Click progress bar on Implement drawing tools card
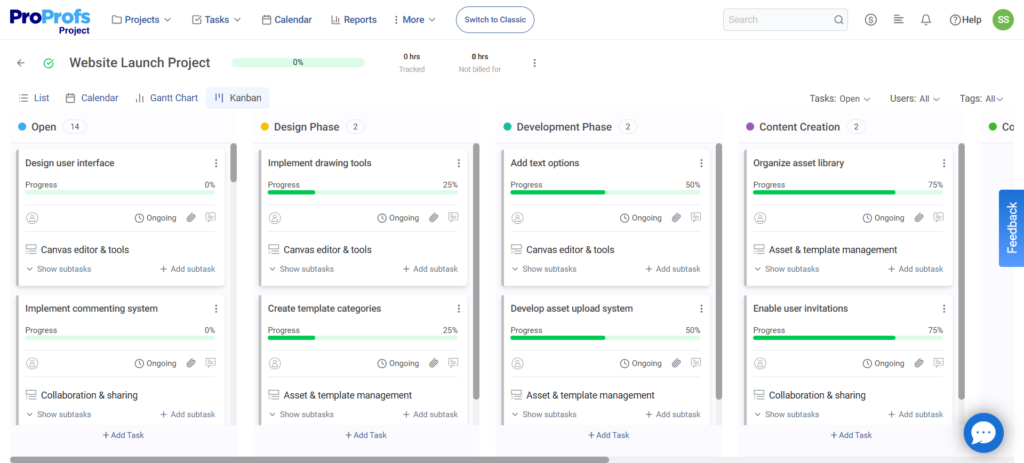 pos(362,193)
